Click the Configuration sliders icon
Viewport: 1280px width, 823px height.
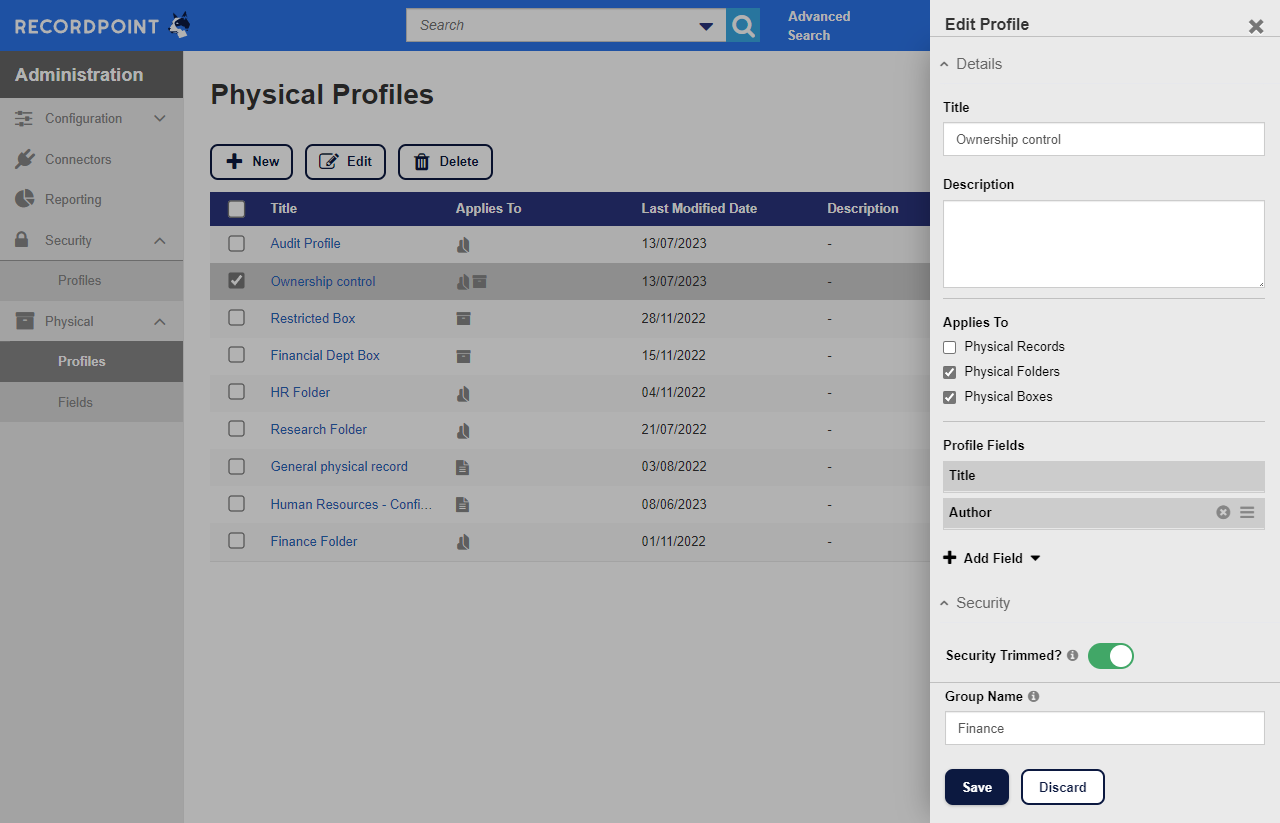tap(24, 118)
